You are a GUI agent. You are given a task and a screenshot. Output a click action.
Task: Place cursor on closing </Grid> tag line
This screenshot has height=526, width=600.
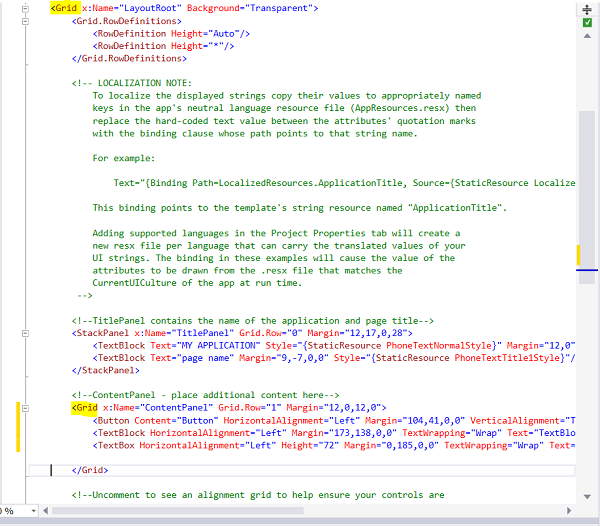coord(90,470)
